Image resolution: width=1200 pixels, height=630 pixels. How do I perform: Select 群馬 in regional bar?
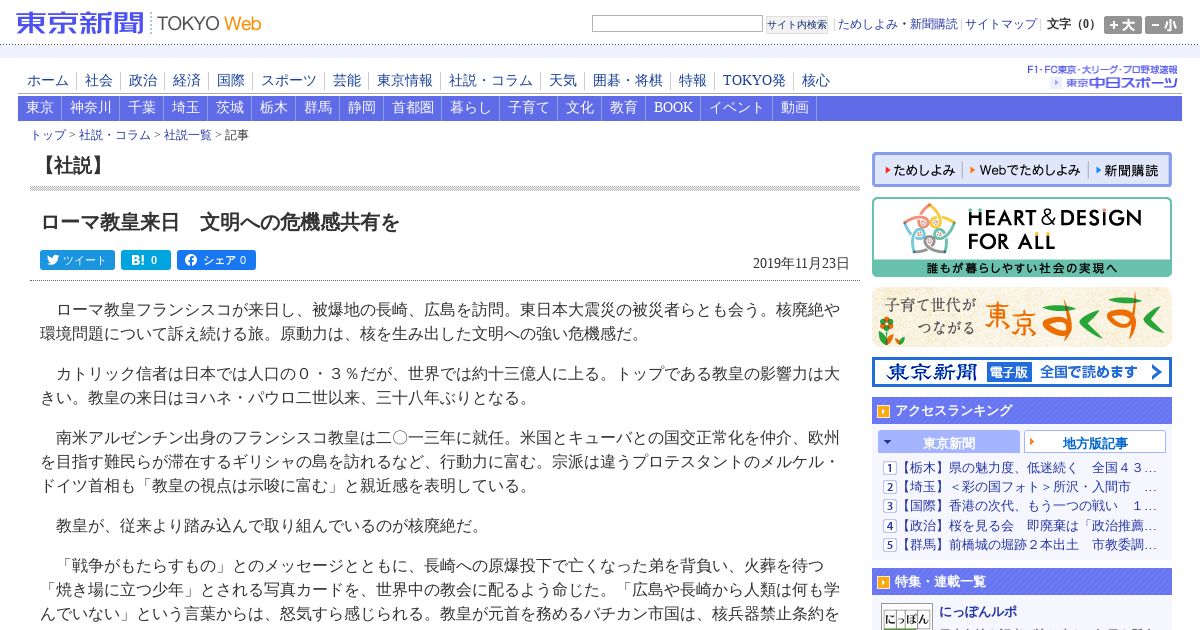point(318,108)
